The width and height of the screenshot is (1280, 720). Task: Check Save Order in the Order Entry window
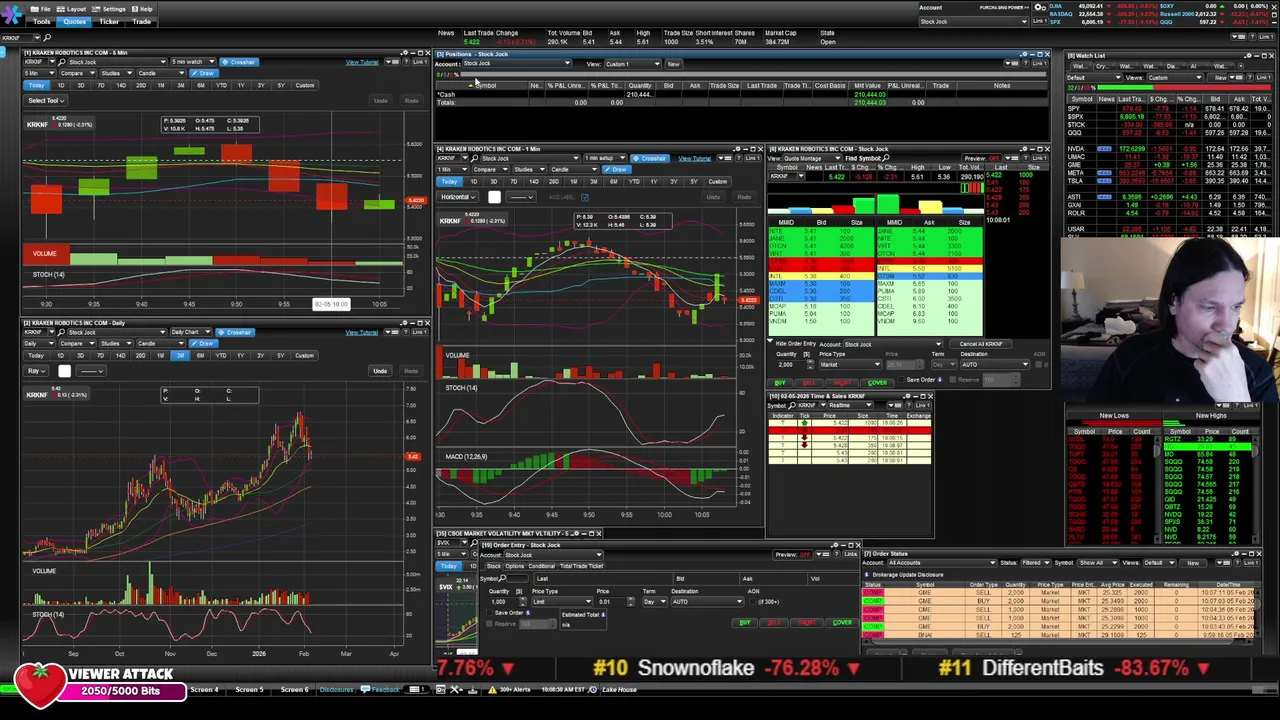(489, 613)
